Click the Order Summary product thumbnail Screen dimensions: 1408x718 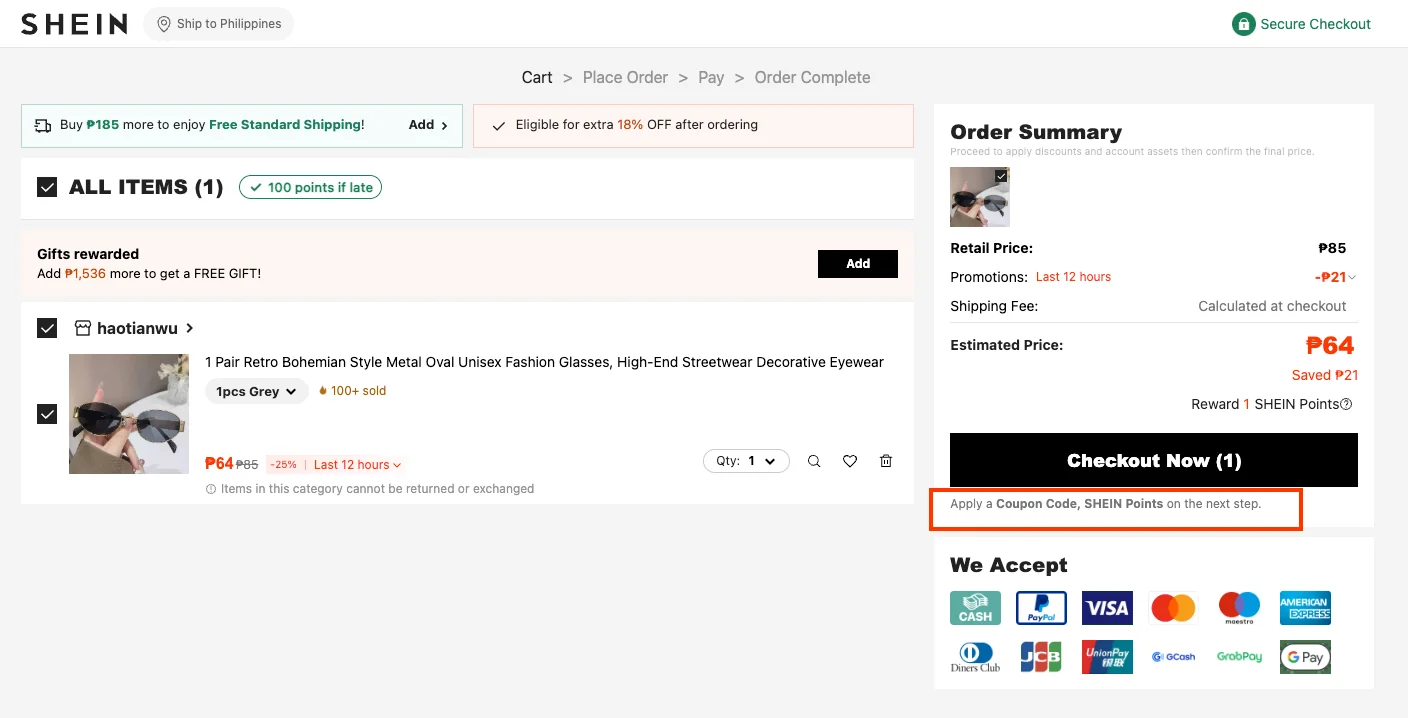(980, 197)
